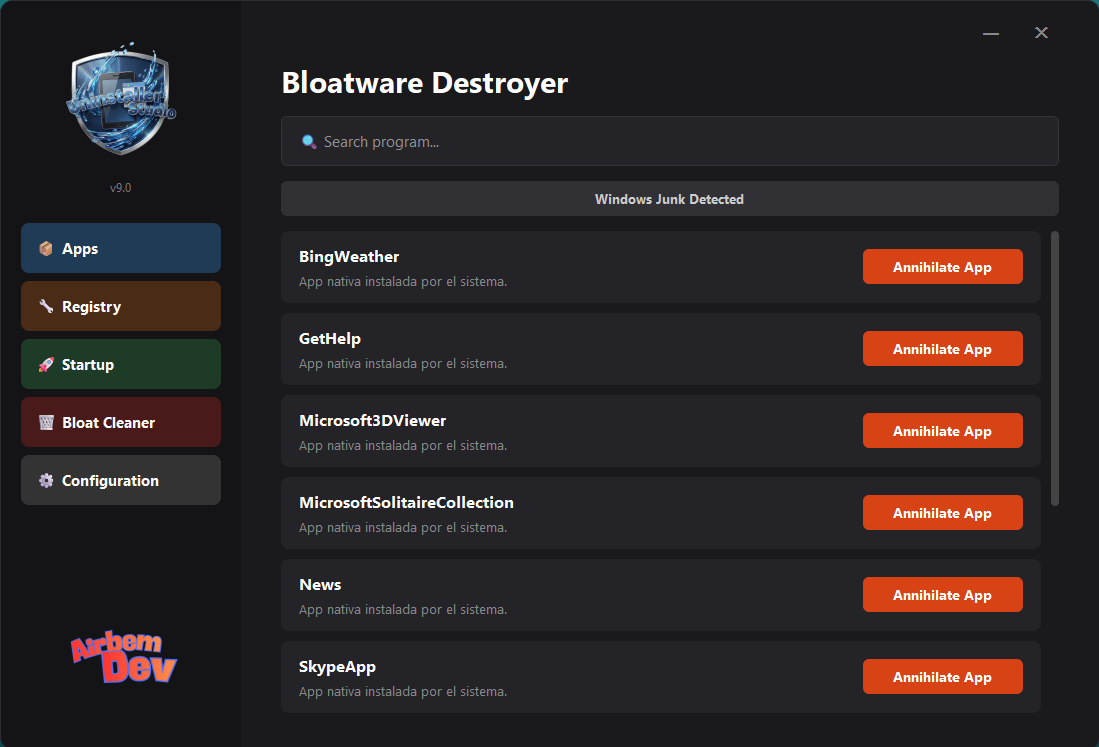Click the app list vertical scrollbar
The height and width of the screenshot is (747, 1099).
[x=1054, y=369]
